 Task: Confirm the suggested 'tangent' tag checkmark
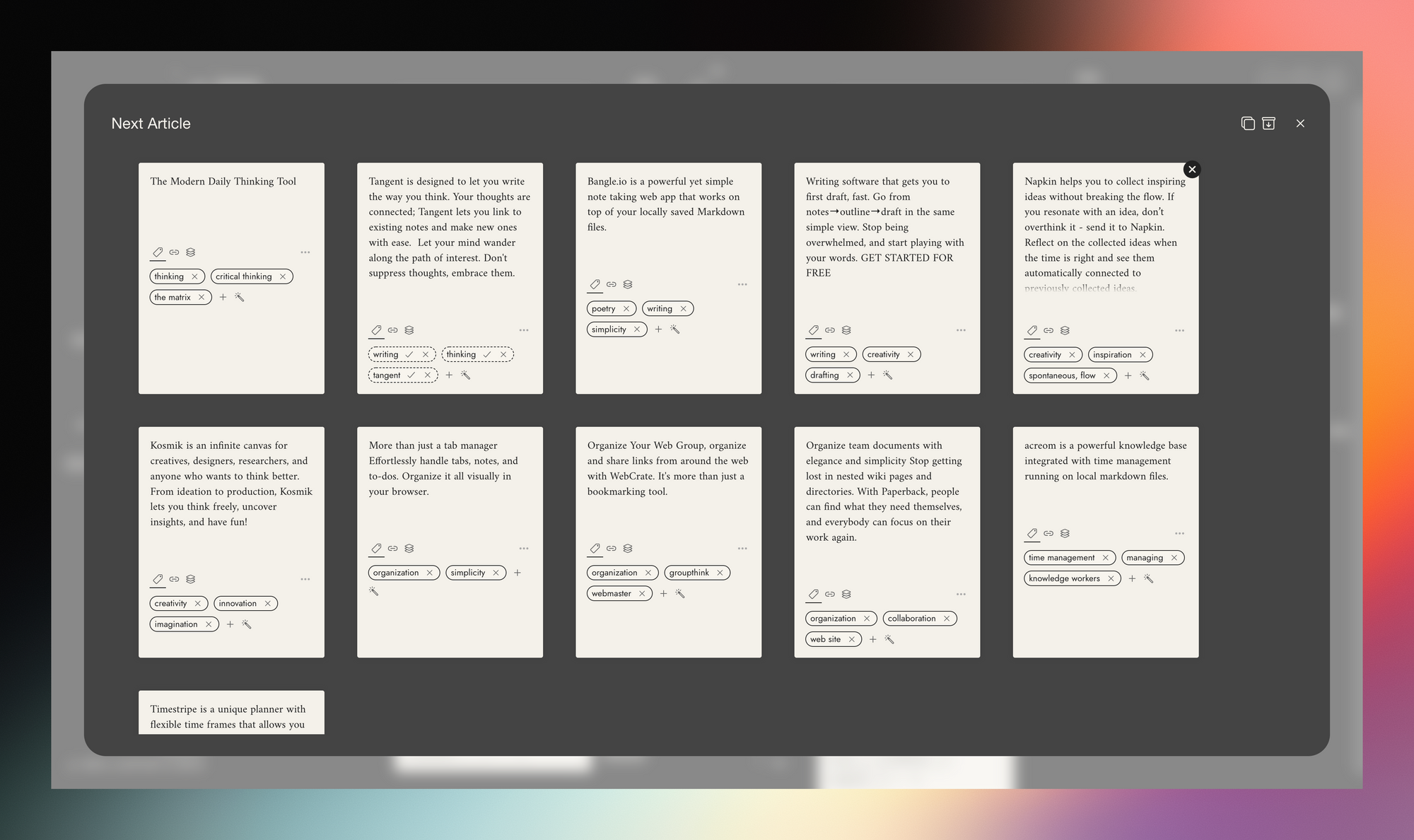pos(411,375)
